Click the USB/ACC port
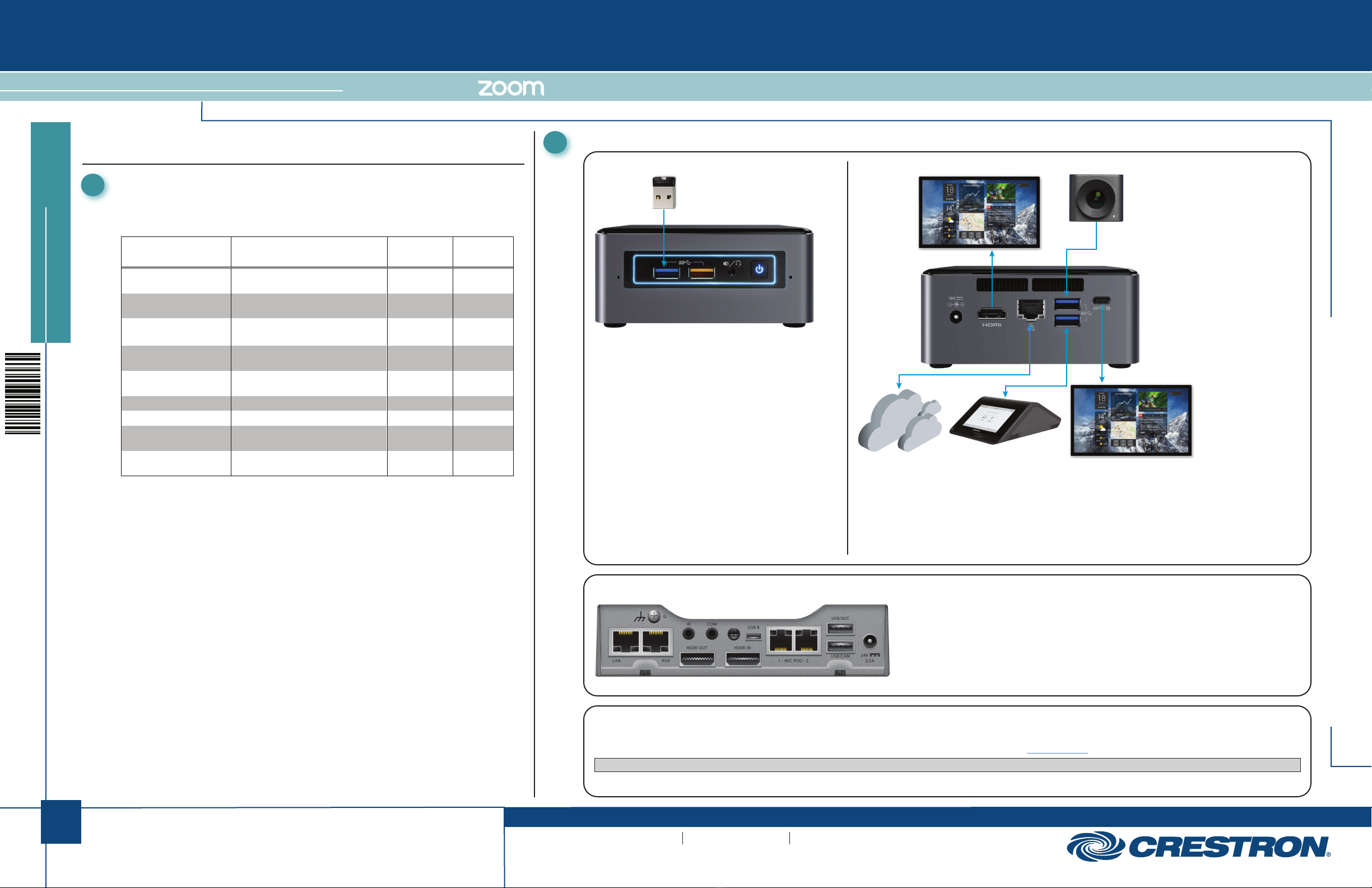The width and height of the screenshot is (1372, 888). coord(840,628)
